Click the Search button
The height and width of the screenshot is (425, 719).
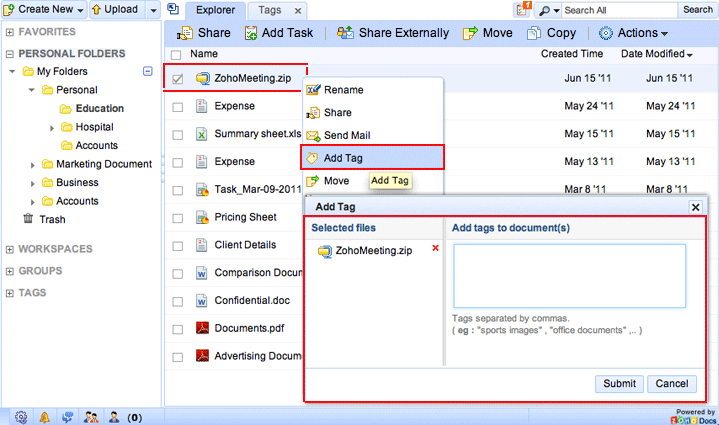tap(697, 10)
